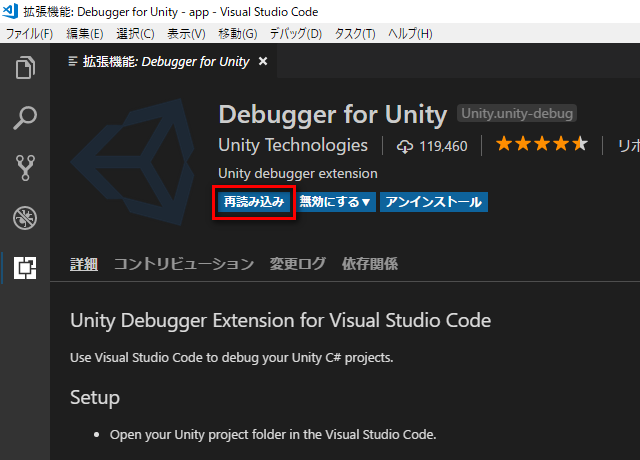Open the 移動(G) menu
The height and width of the screenshot is (460, 640).
[x=238, y=33]
